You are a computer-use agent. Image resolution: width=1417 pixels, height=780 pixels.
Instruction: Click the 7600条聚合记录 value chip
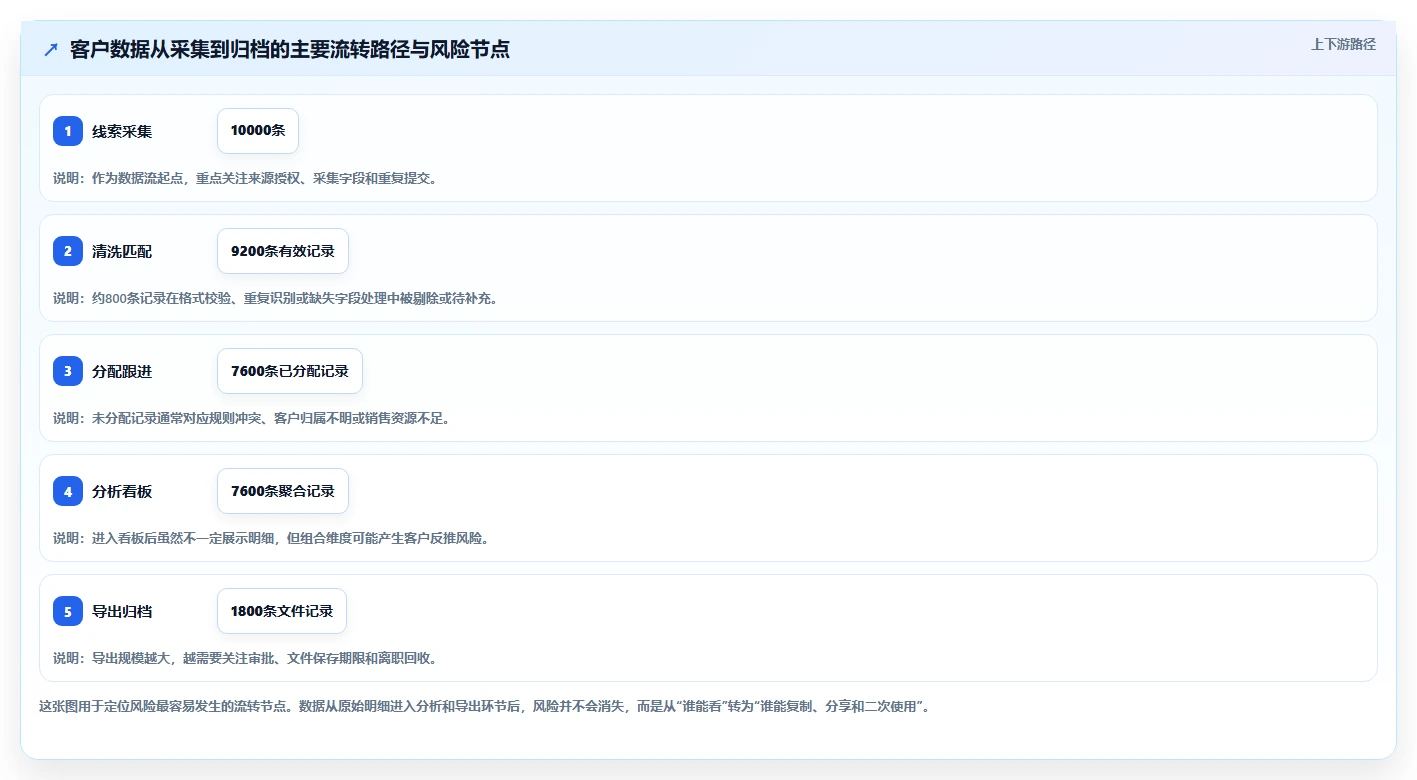click(283, 491)
